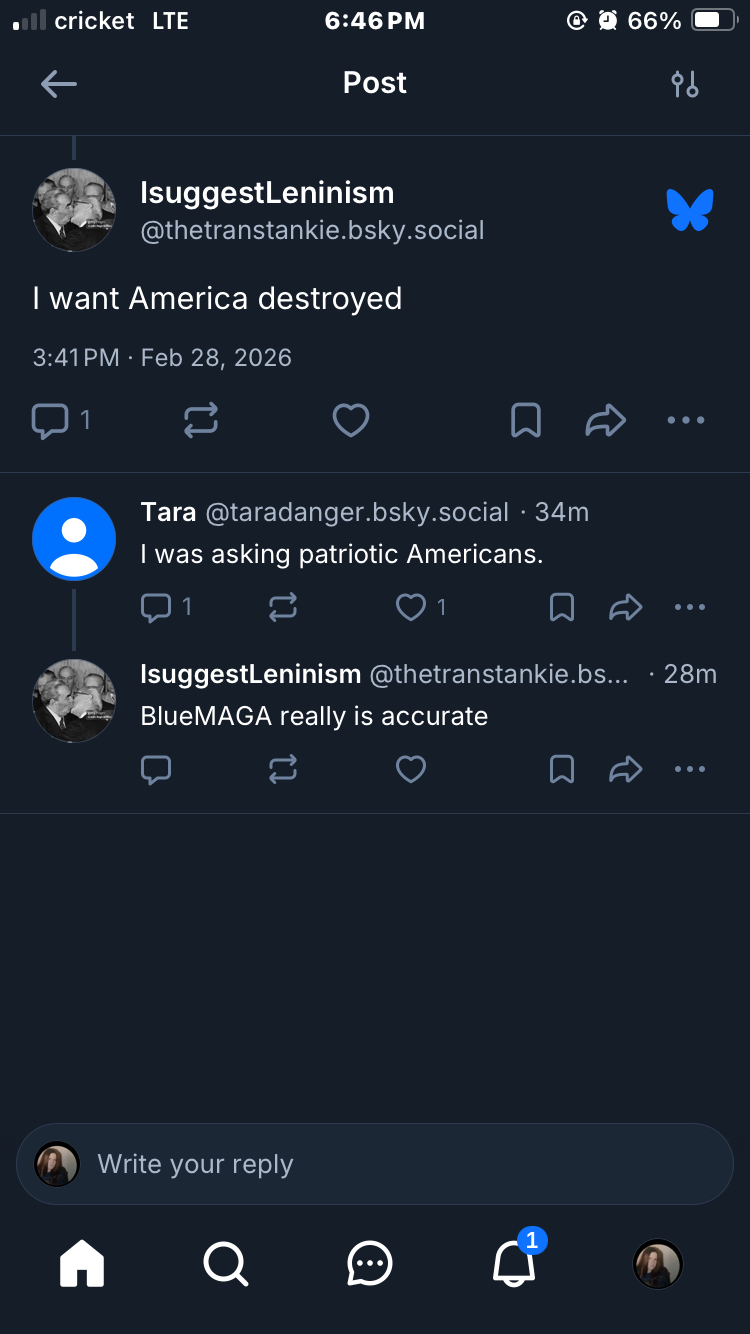Screen dimensions: 750x1334
Task: Go to the Home tab
Action: [x=82, y=1264]
